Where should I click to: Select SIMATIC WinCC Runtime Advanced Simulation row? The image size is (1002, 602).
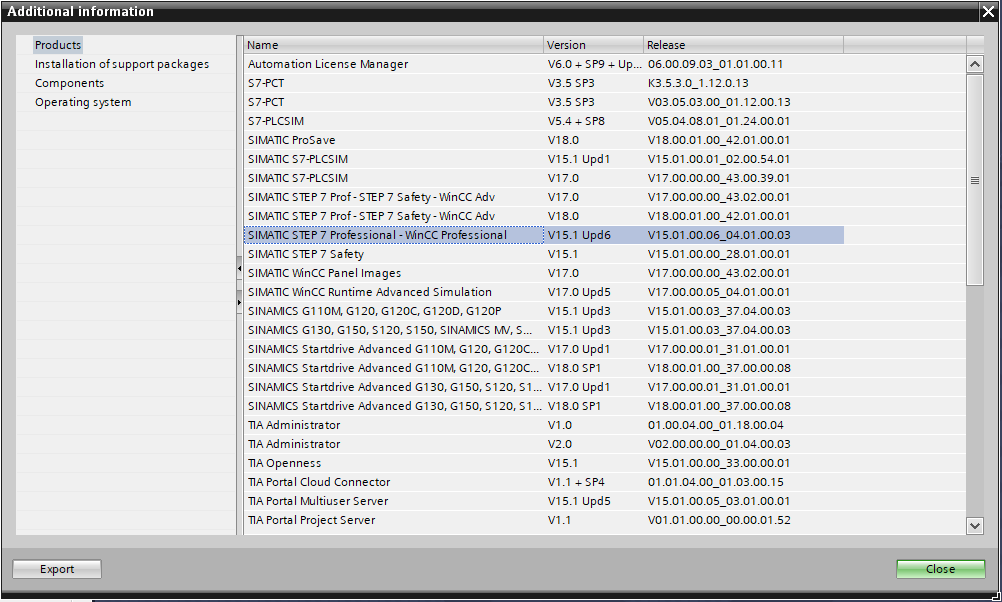(x=544, y=292)
